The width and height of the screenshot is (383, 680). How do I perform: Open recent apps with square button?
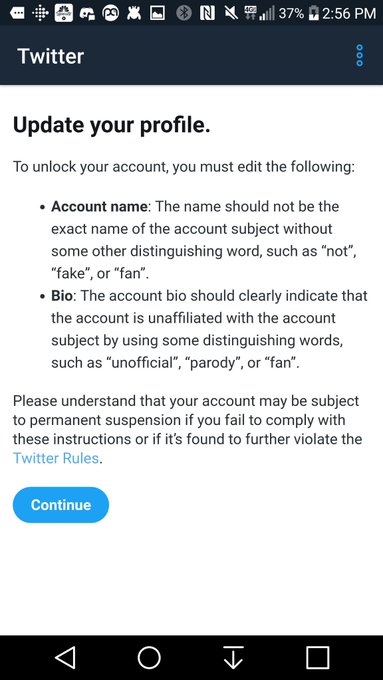(318, 657)
